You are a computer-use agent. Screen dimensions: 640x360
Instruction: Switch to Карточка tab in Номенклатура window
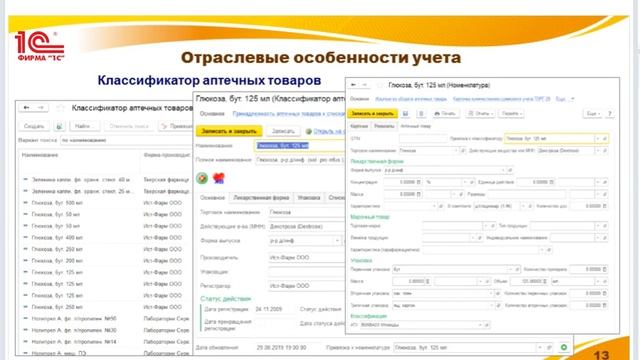(x=359, y=126)
